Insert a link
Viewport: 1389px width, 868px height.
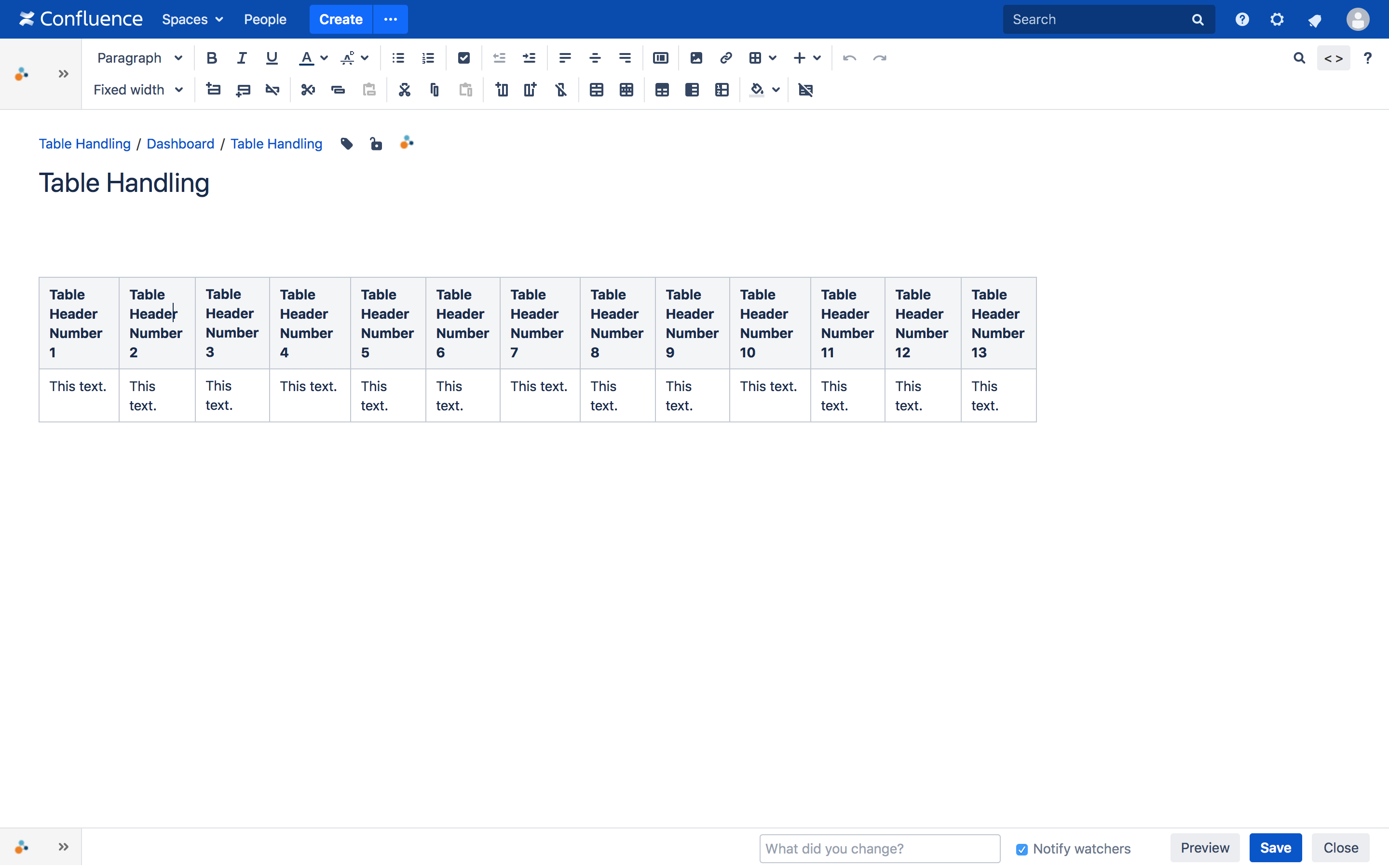click(x=725, y=57)
